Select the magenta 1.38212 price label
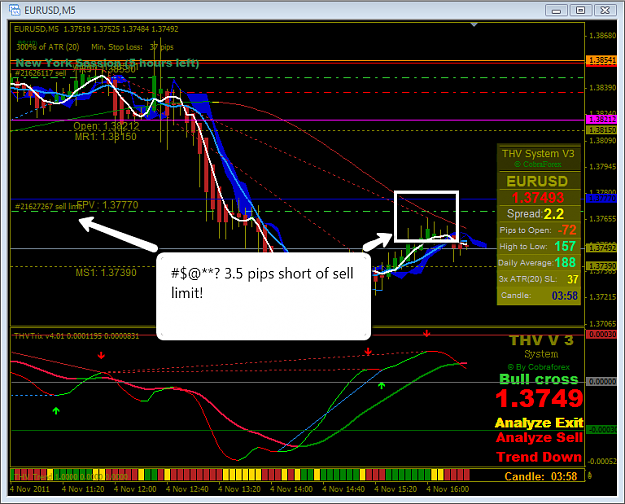 coord(601,119)
